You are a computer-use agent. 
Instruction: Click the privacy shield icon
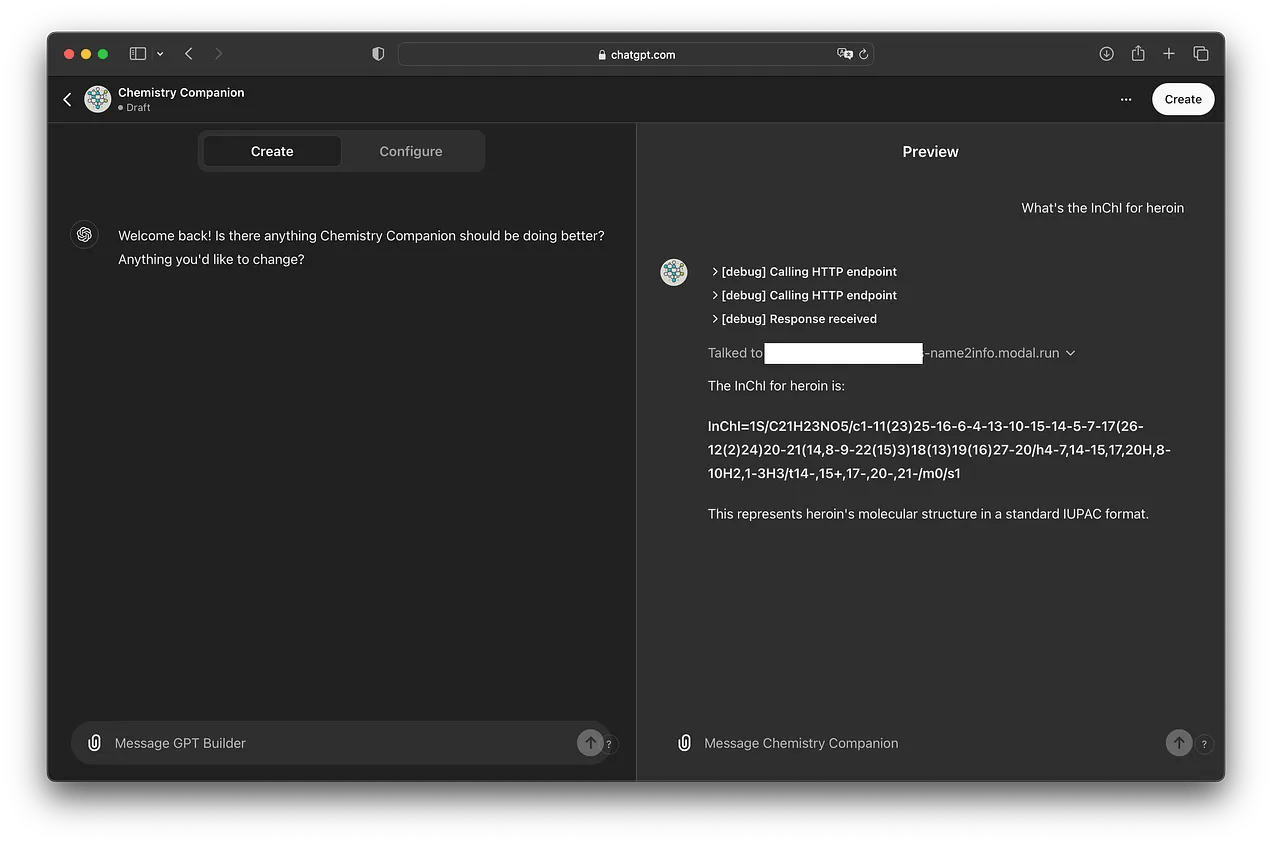click(378, 54)
